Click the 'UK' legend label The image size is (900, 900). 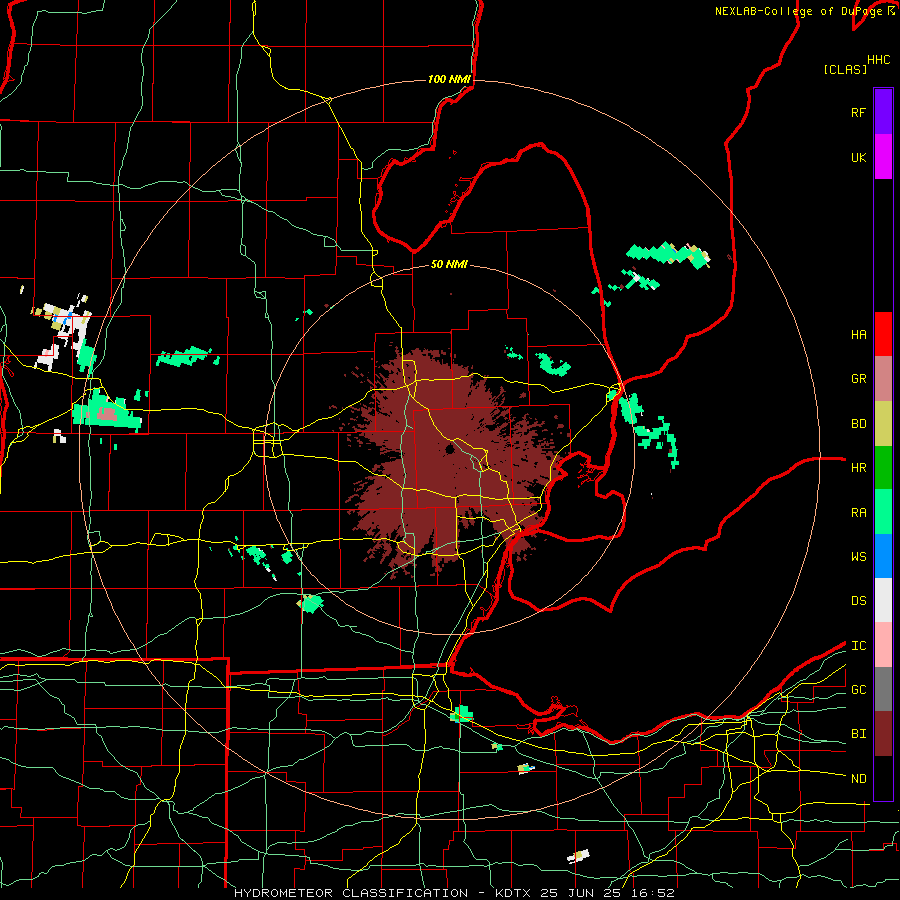click(x=858, y=158)
